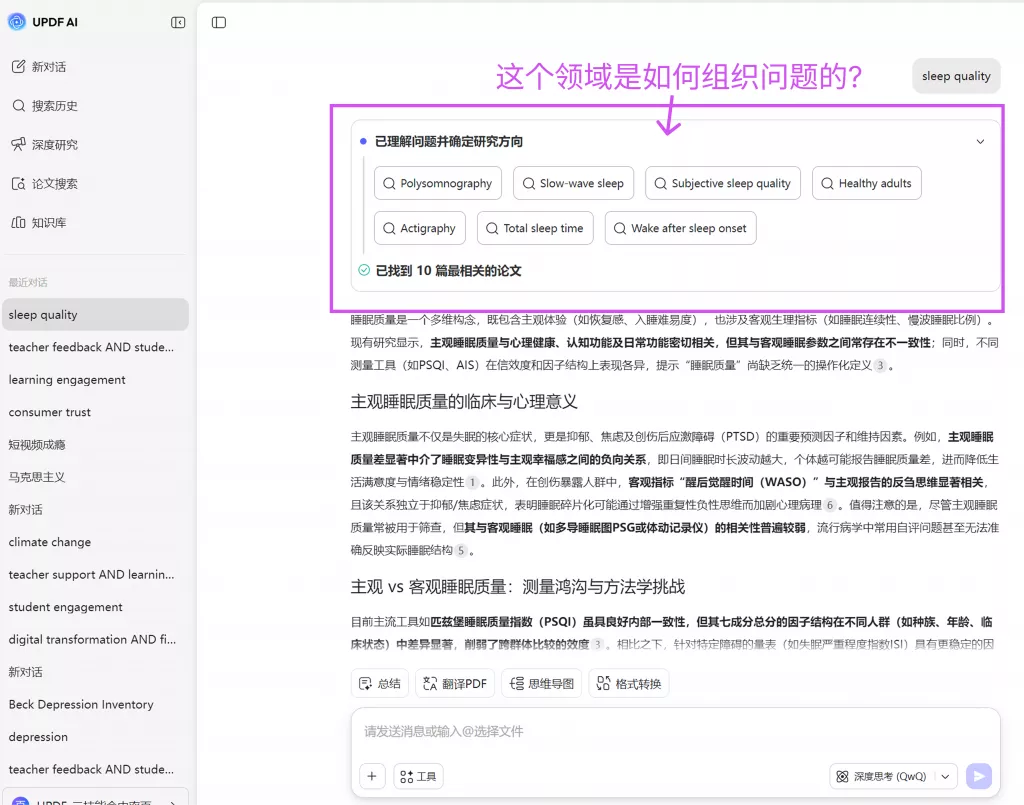Screen dimensions: 1024x805
Task: Click the message input field
Action: pyautogui.click(x=600, y=731)
